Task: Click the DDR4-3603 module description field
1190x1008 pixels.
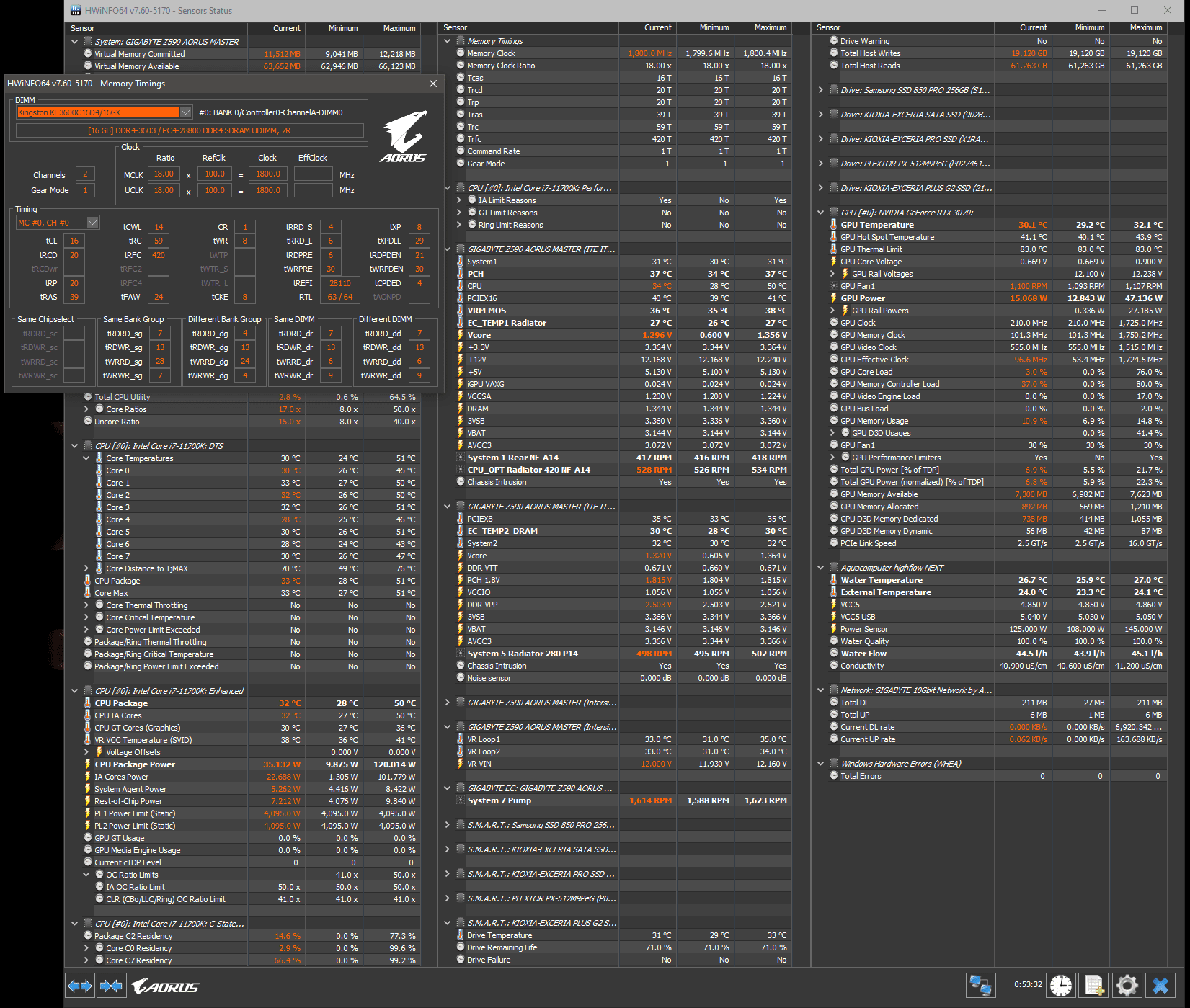Action: click(190, 130)
